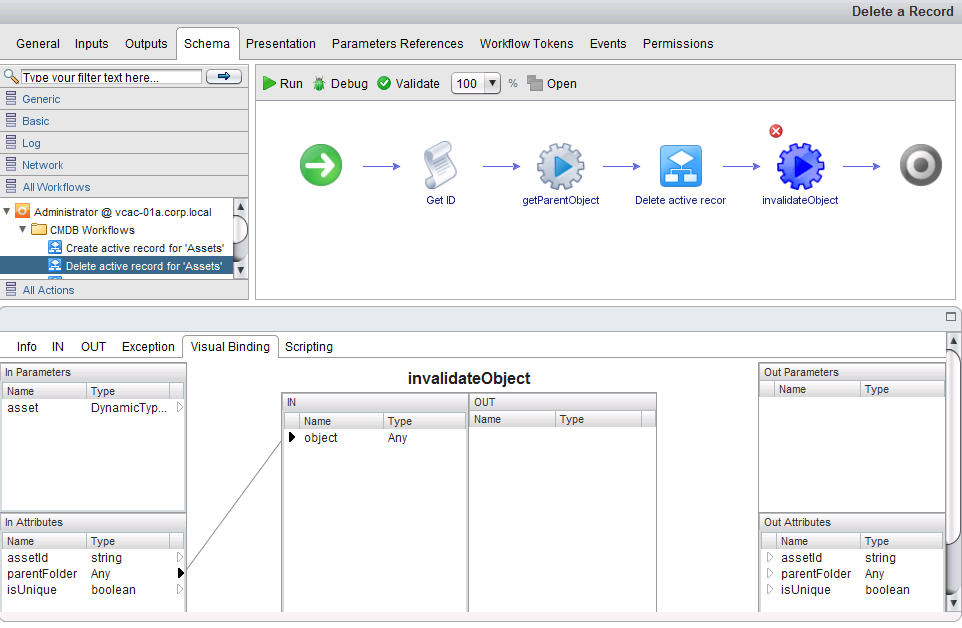Viewport: 962px width, 628px height.
Task: Switch to the Presentation tab
Action: [280, 44]
